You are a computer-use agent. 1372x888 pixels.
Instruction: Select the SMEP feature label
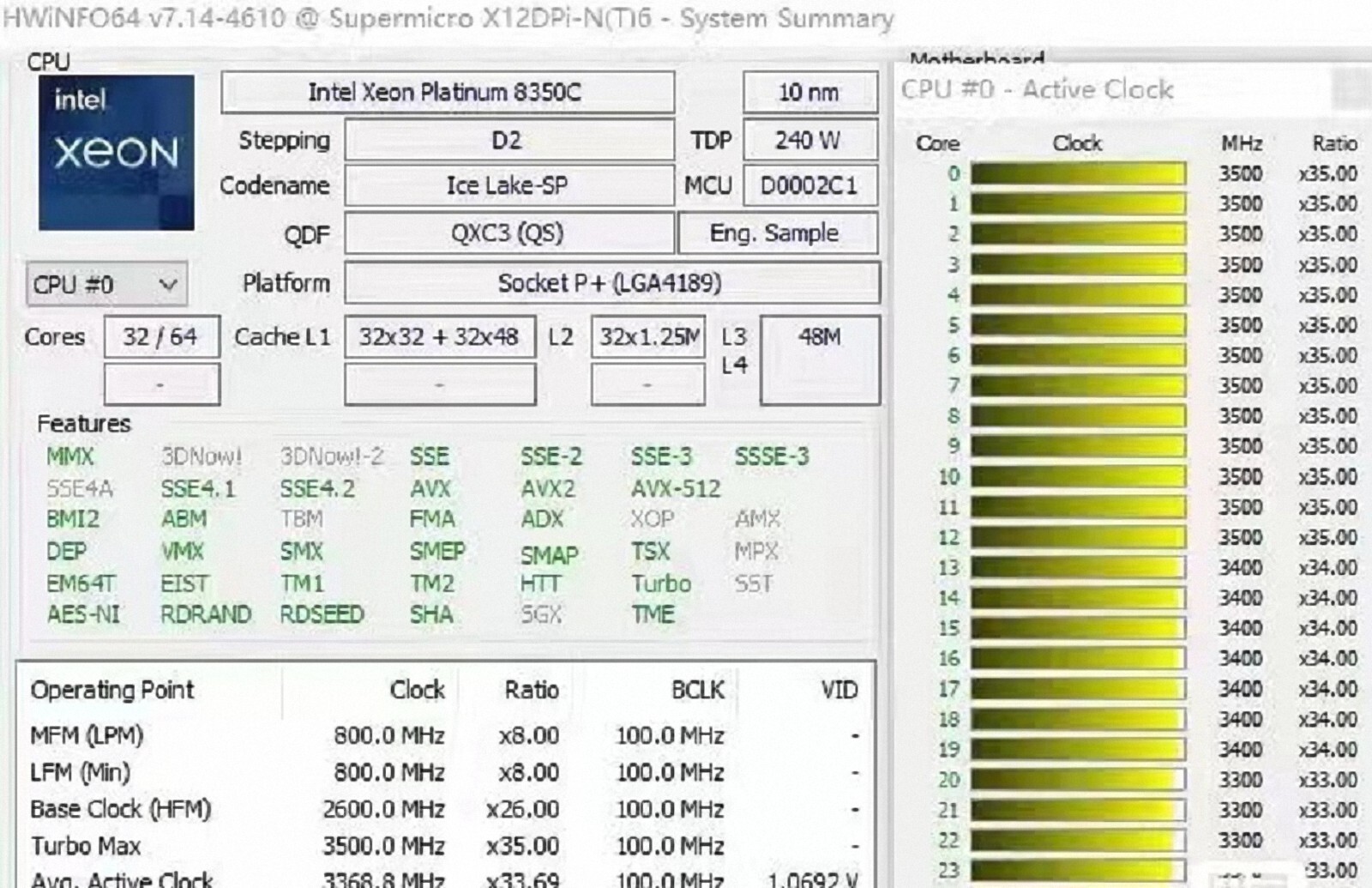point(437,551)
